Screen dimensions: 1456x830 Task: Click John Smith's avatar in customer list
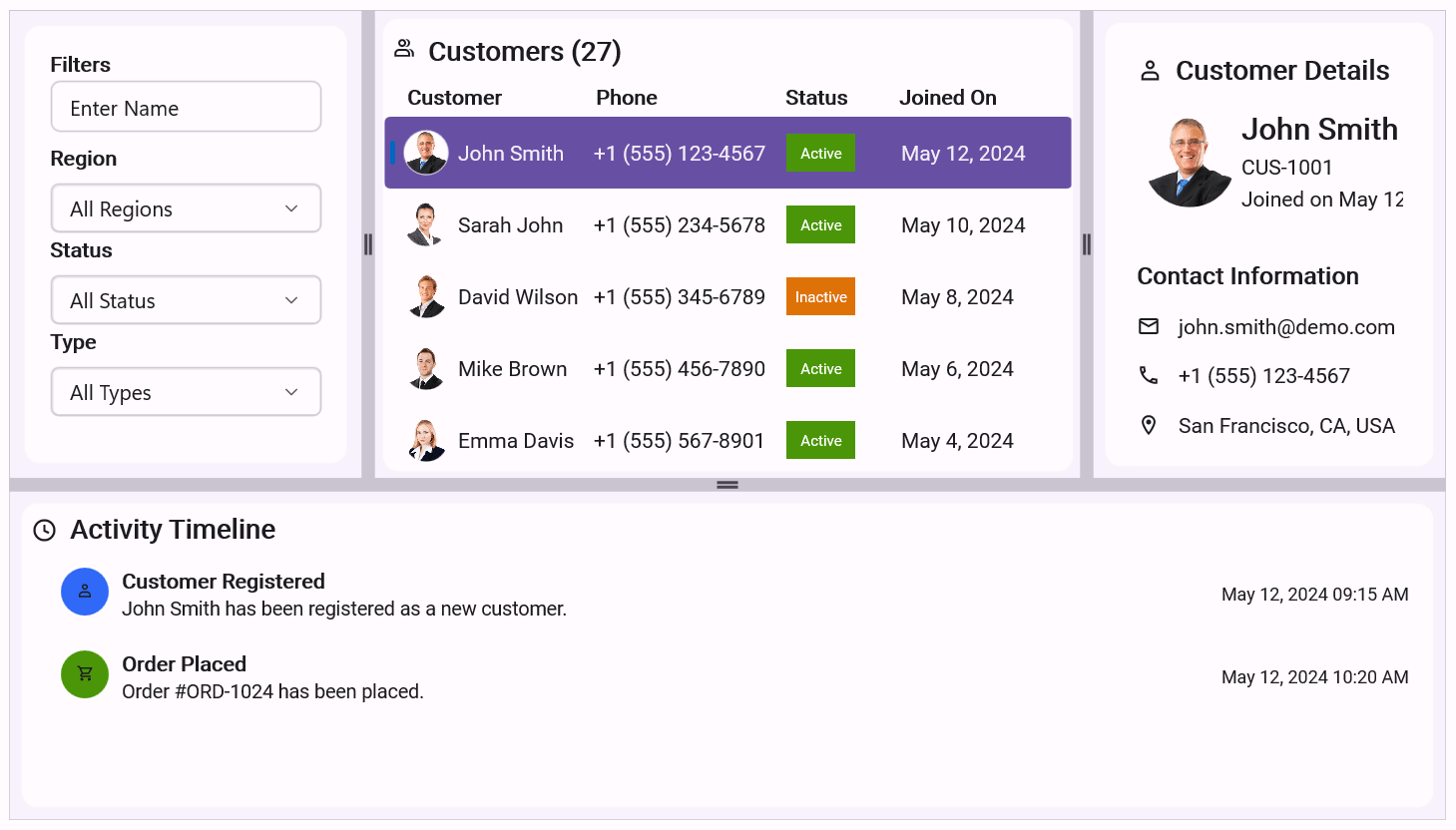(x=426, y=153)
